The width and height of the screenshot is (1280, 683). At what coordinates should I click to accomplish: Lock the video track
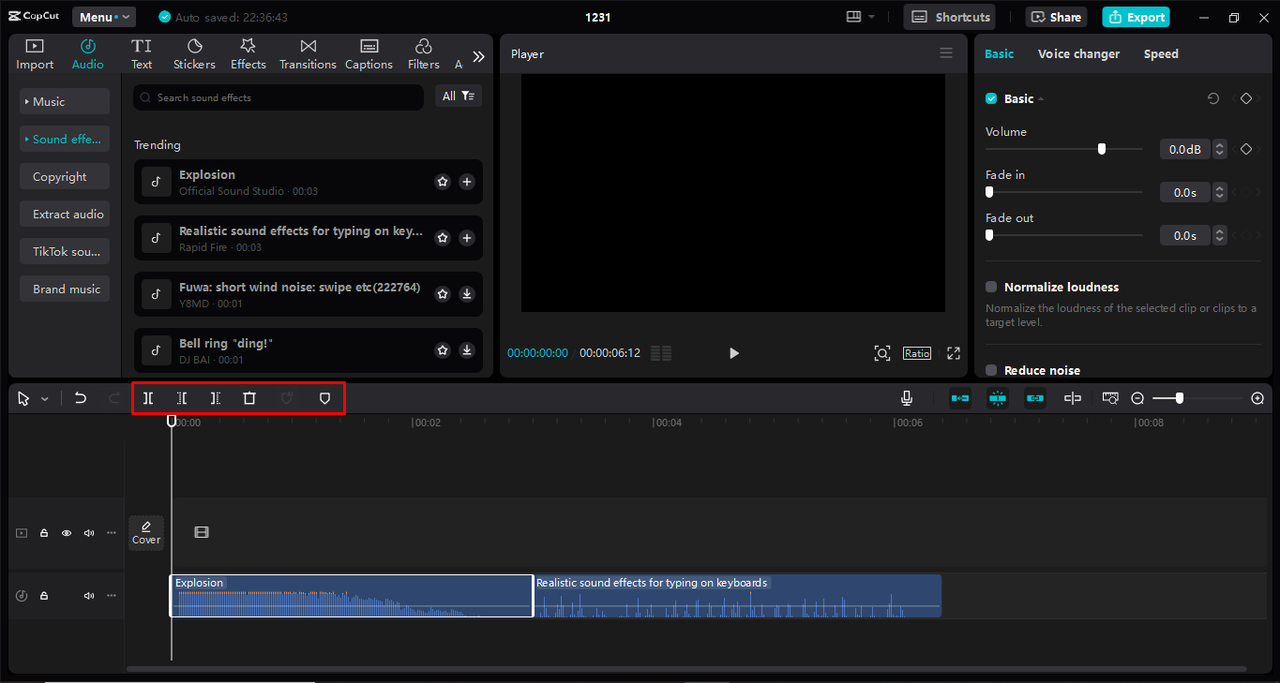click(44, 533)
